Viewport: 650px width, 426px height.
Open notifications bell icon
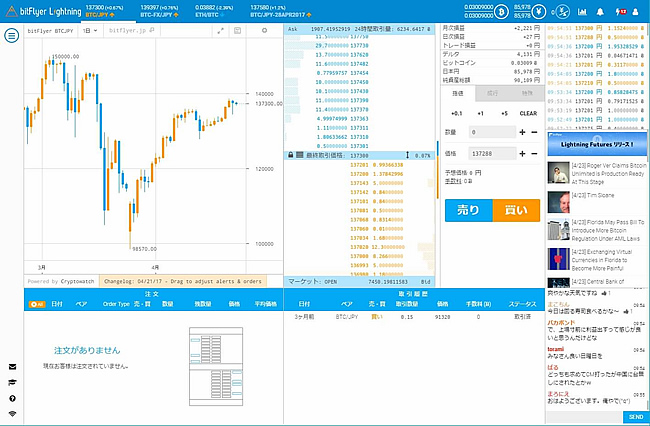600,12
